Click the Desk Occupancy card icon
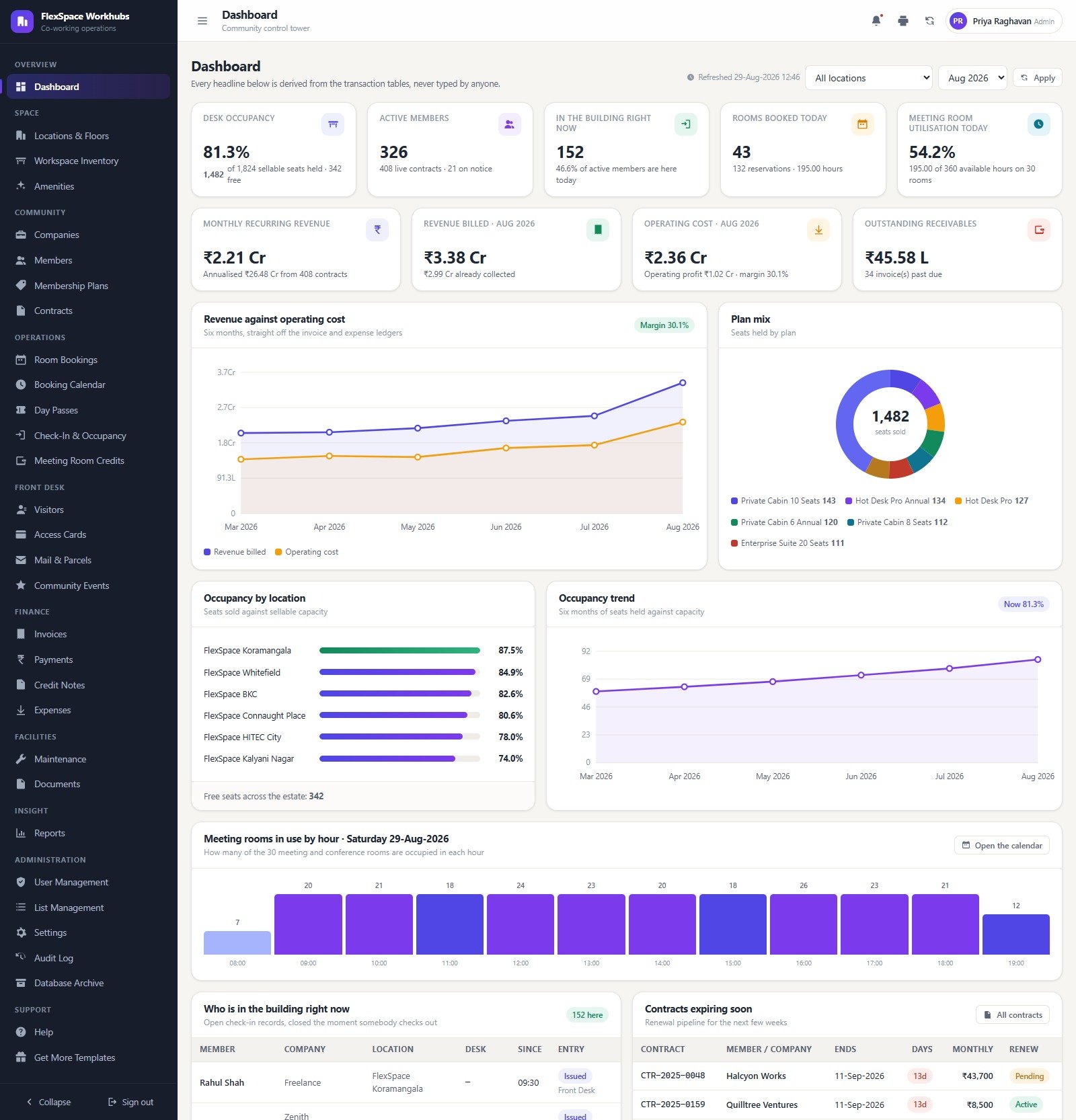 coord(333,124)
